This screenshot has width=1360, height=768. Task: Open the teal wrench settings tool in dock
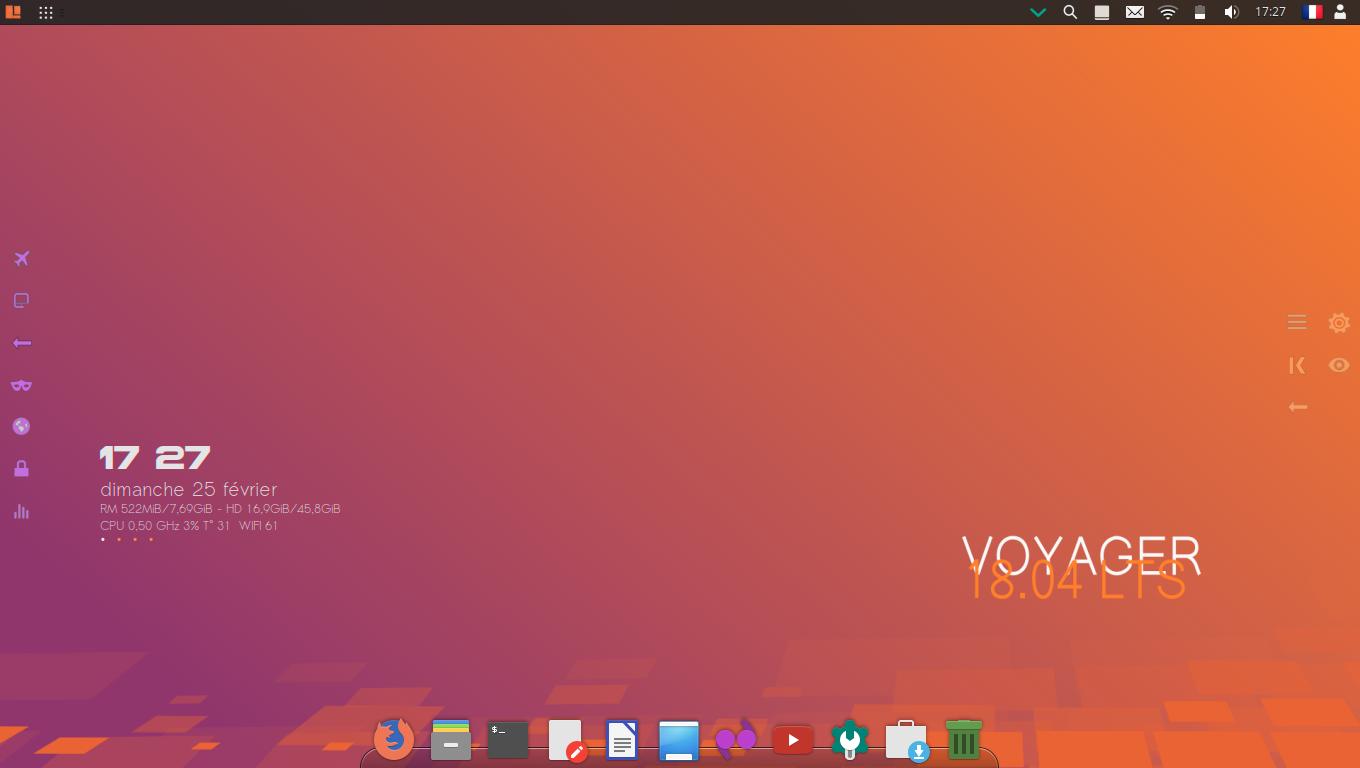point(850,740)
